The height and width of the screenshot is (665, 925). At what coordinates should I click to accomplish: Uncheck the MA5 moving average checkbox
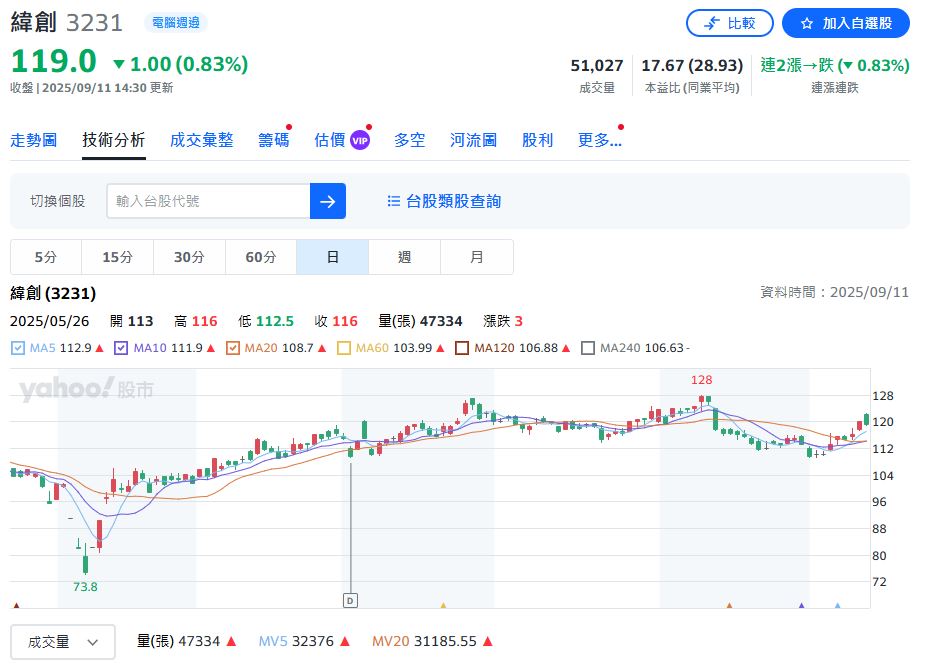18,348
